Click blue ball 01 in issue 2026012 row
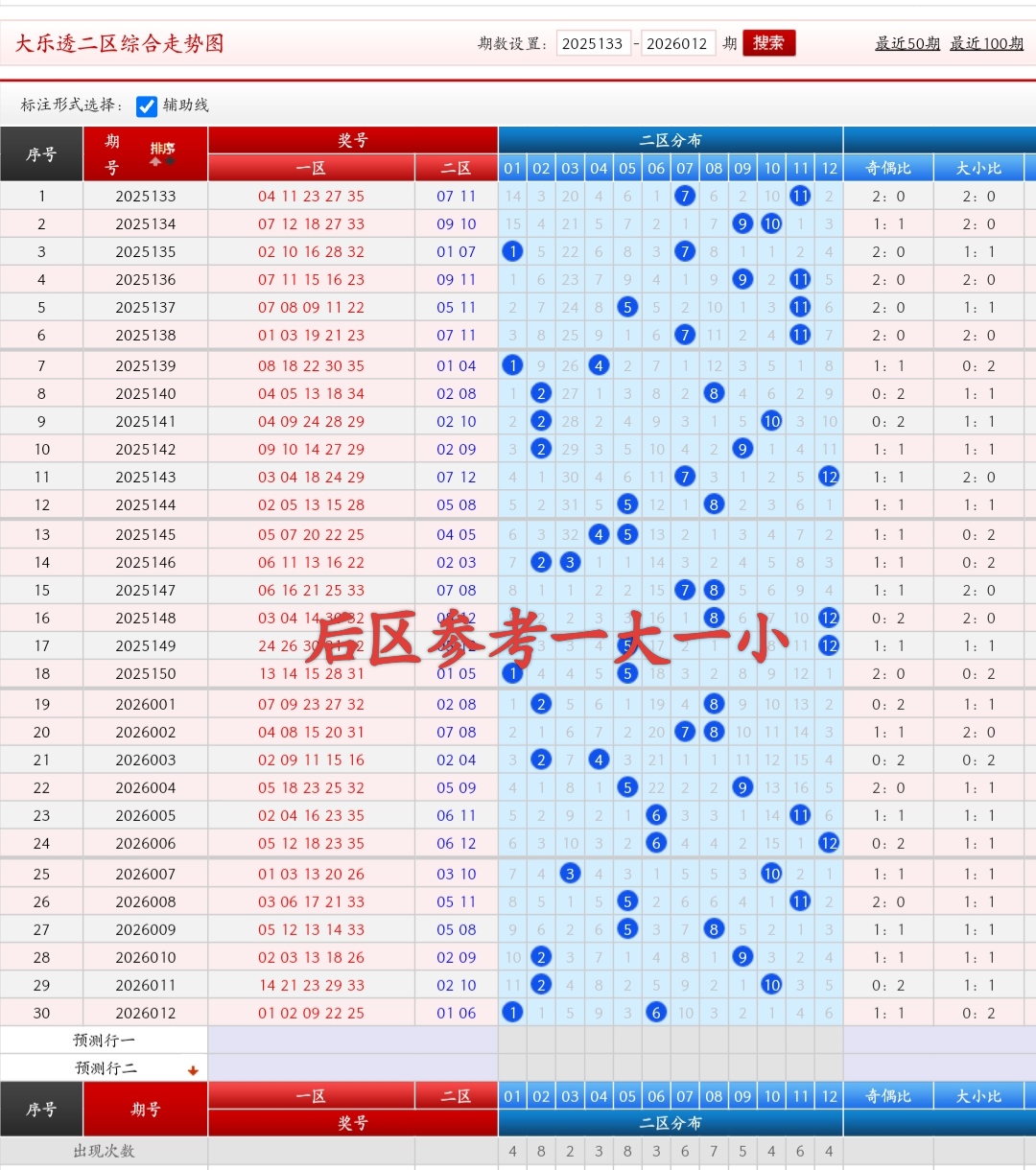 (x=513, y=1013)
